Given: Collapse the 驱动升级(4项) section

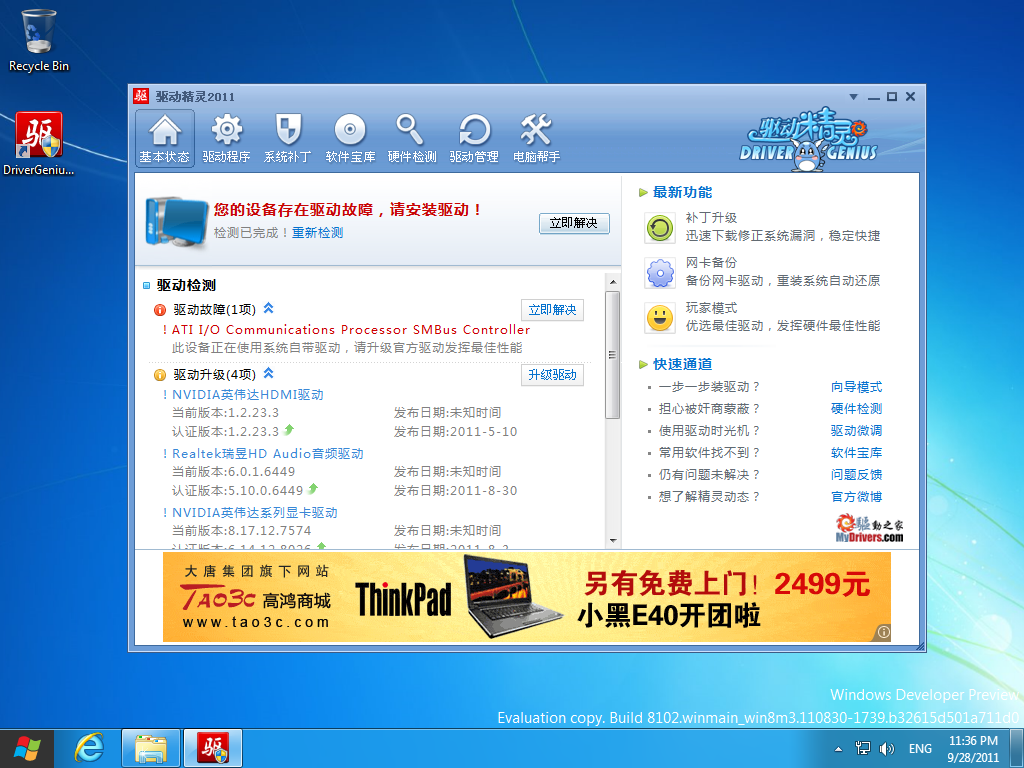Looking at the screenshot, I should 268,374.
